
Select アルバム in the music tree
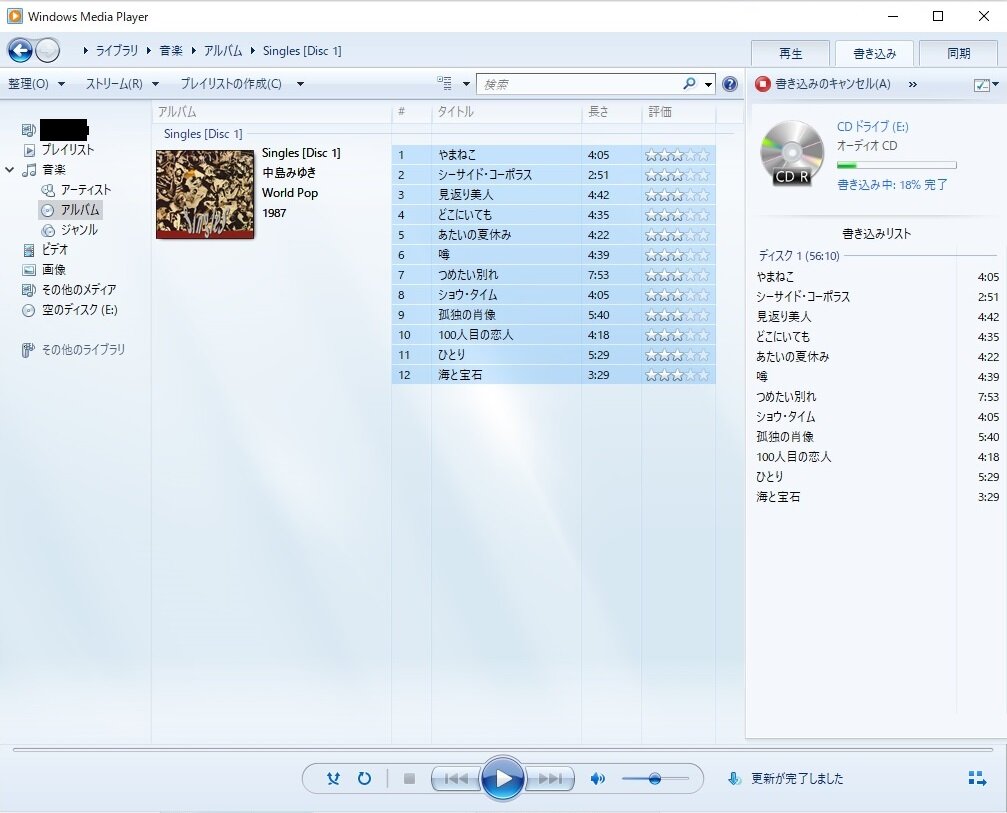[80, 209]
